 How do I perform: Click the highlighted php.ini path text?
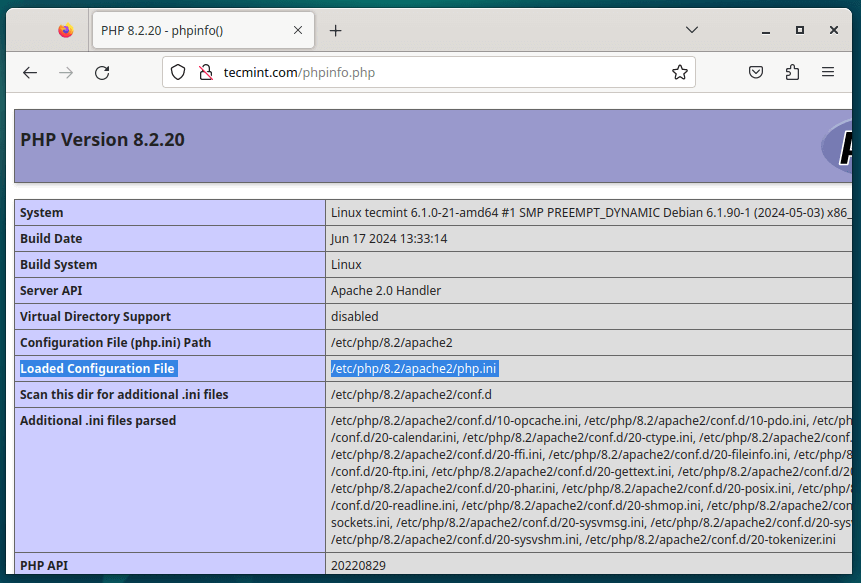[x=416, y=368]
